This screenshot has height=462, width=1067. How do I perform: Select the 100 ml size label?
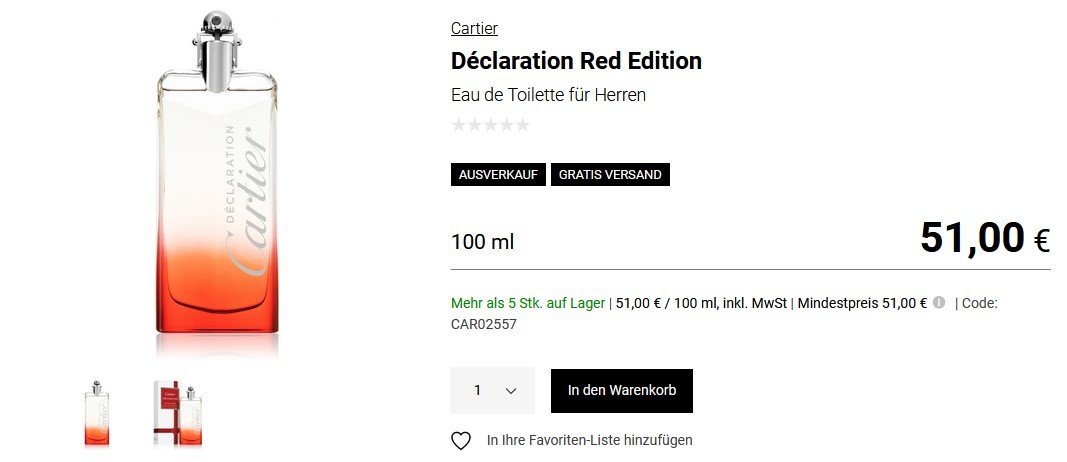coord(482,241)
